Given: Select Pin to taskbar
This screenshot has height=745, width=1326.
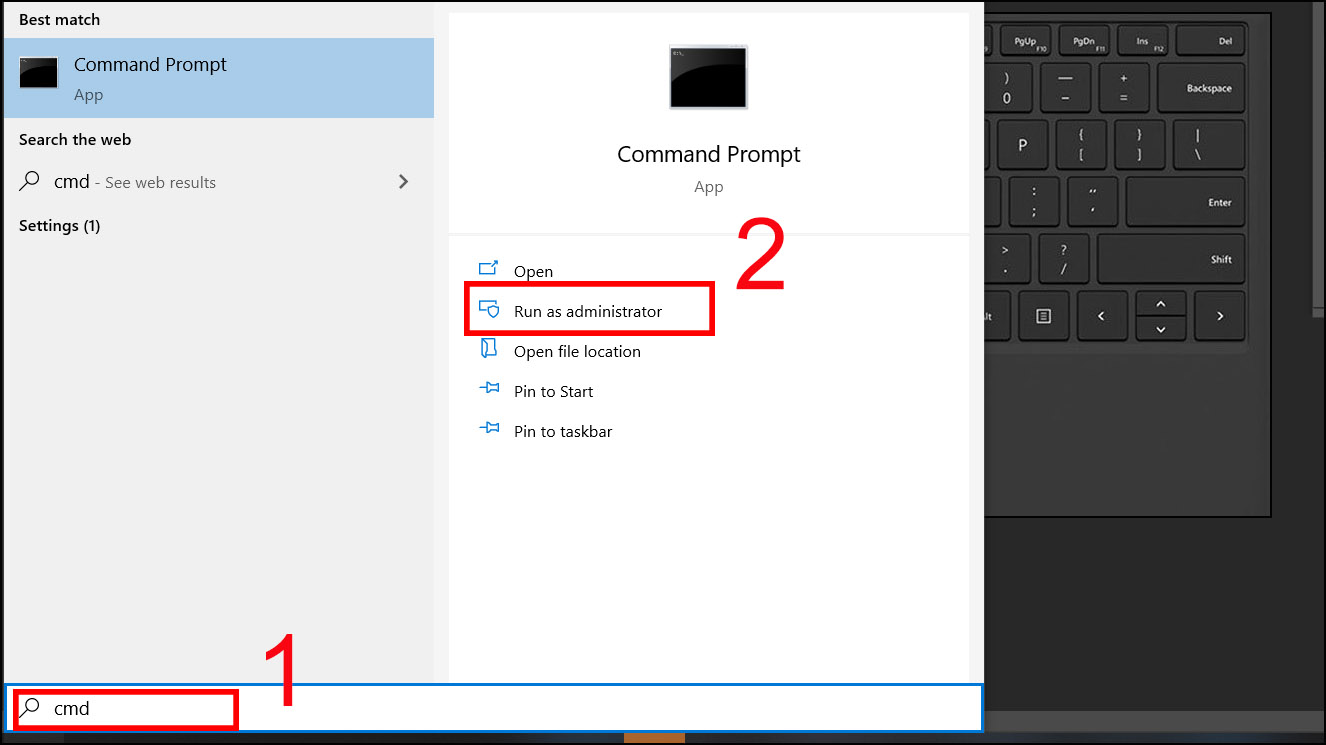Looking at the screenshot, I should point(563,431).
